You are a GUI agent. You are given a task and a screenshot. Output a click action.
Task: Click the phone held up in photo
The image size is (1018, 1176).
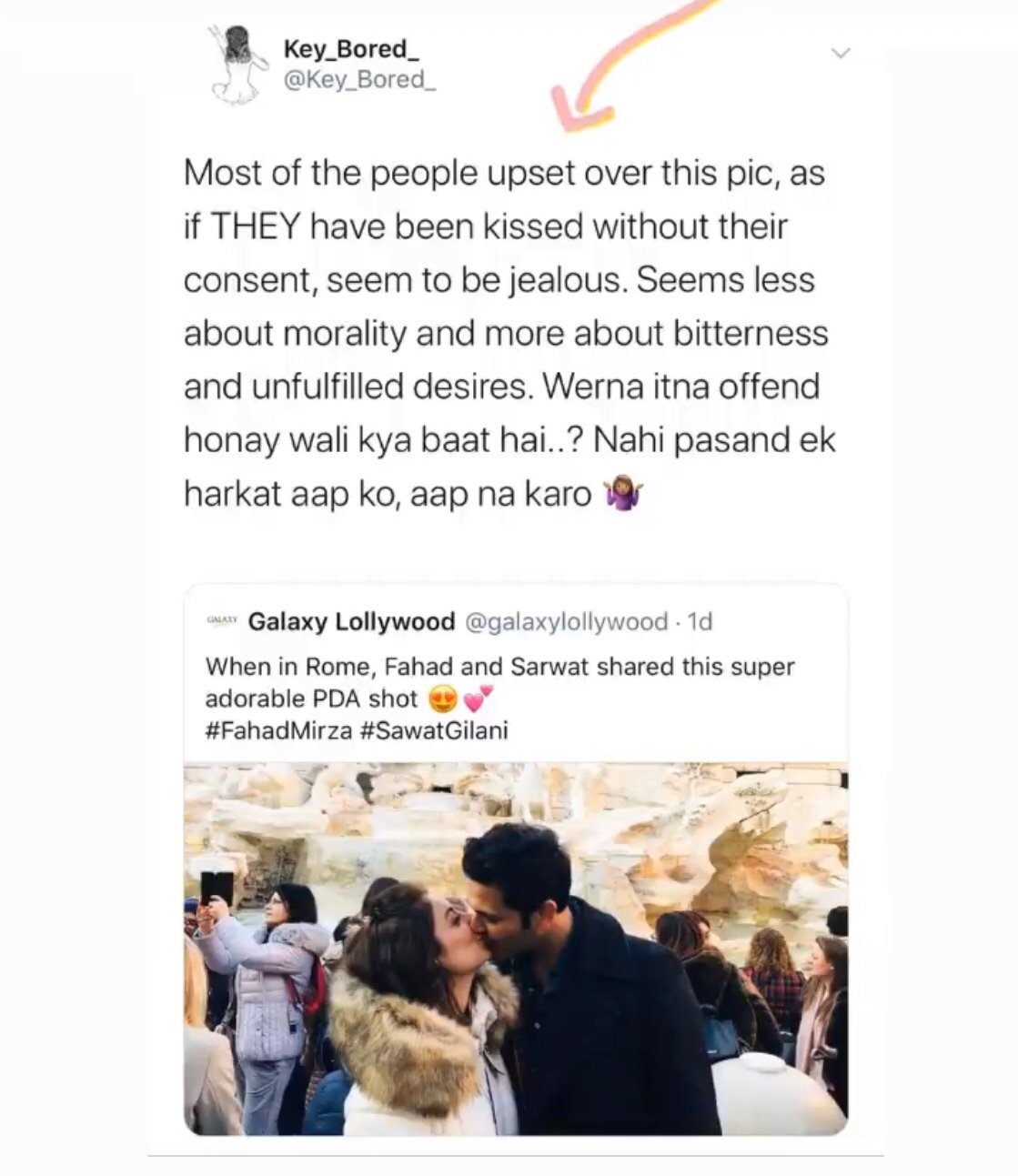click(217, 888)
